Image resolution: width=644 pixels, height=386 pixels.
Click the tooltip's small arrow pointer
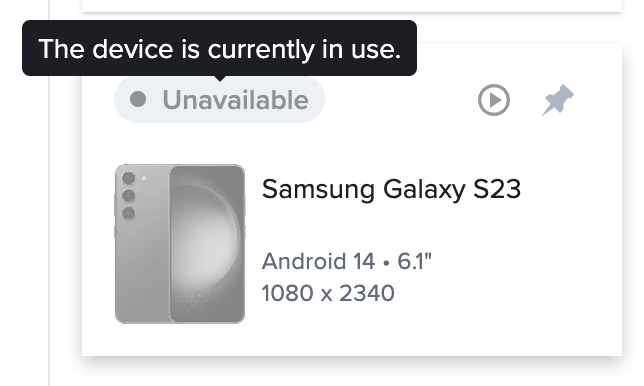220,78
